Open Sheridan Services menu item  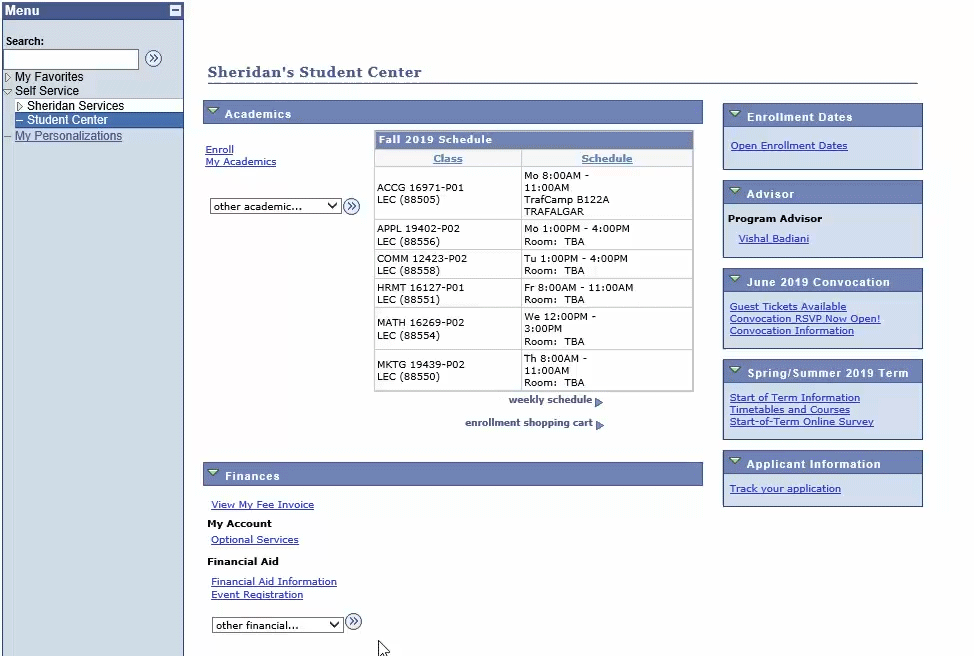pos(75,106)
